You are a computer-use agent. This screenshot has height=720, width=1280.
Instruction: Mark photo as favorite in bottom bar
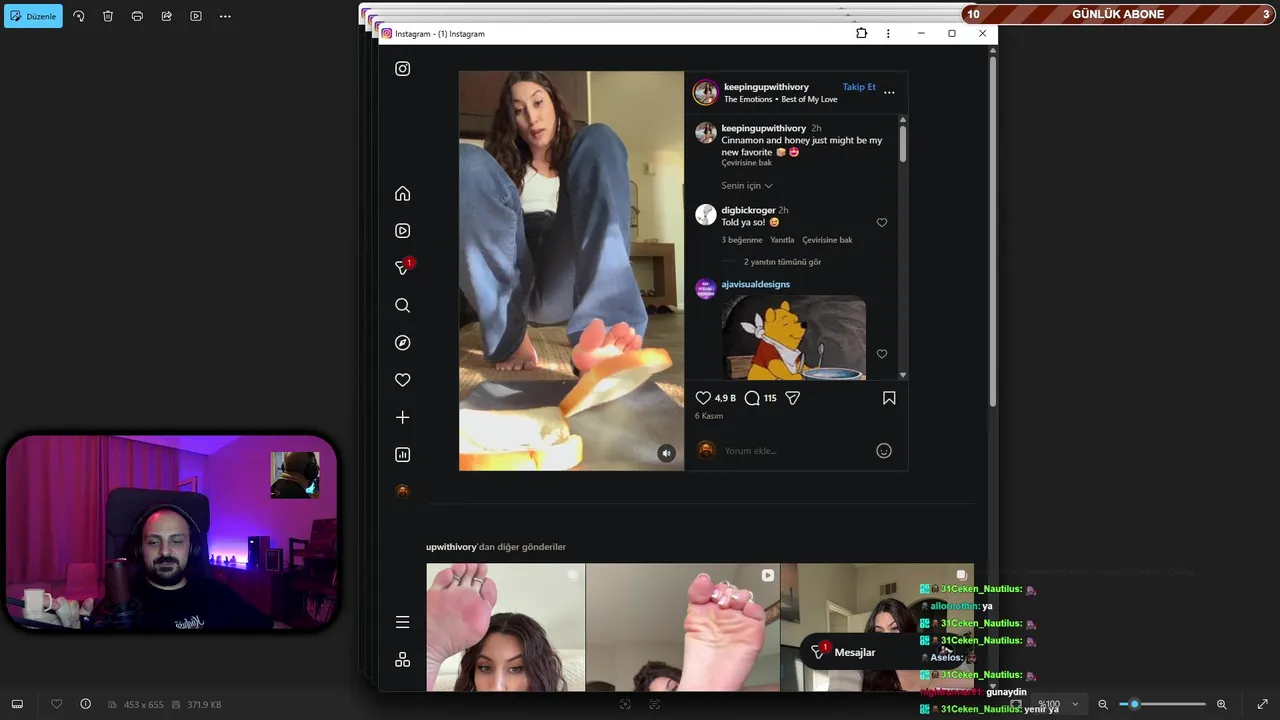[x=56, y=704]
